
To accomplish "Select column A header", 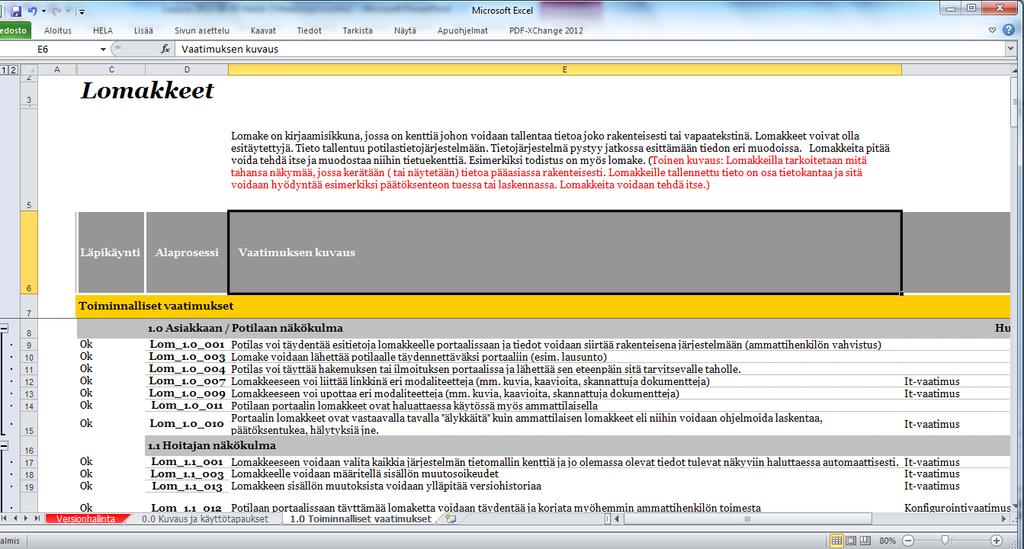I will [x=57, y=69].
